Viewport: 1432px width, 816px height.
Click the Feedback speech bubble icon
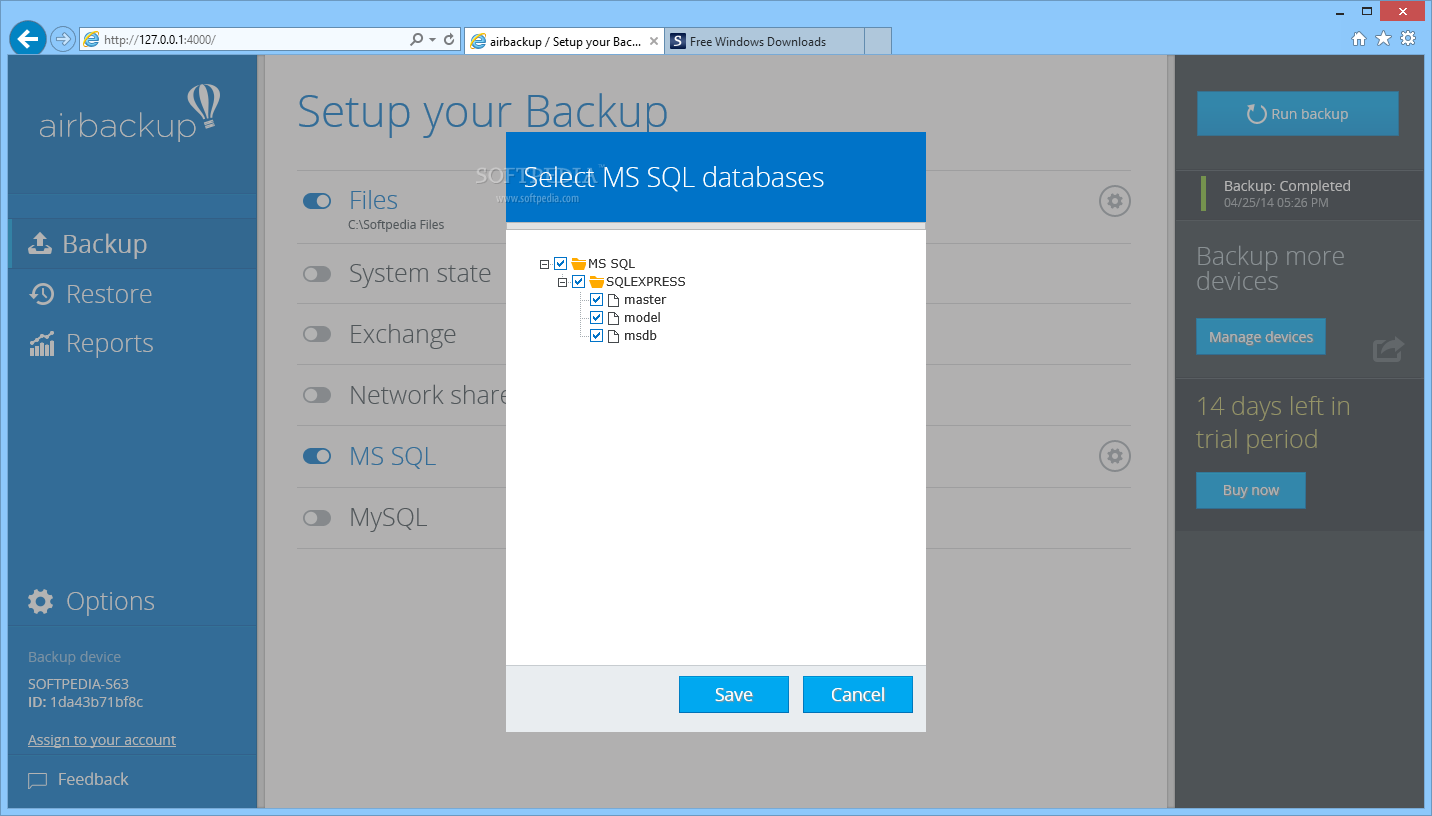click(x=37, y=780)
